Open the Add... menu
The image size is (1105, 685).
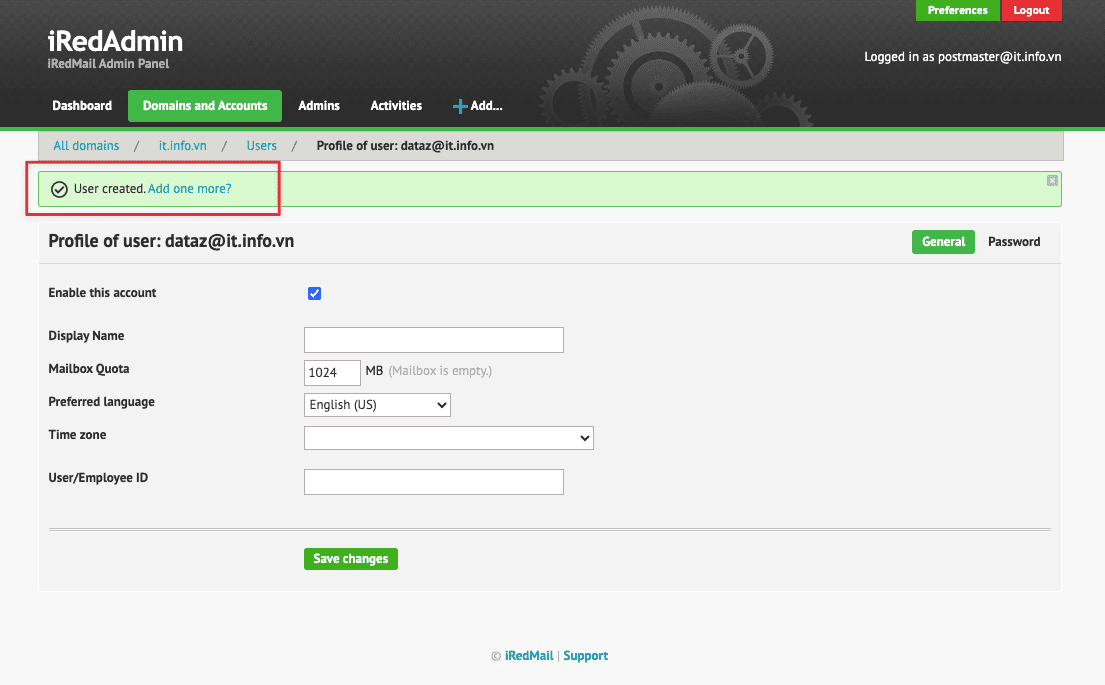pyautogui.click(x=477, y=106)
